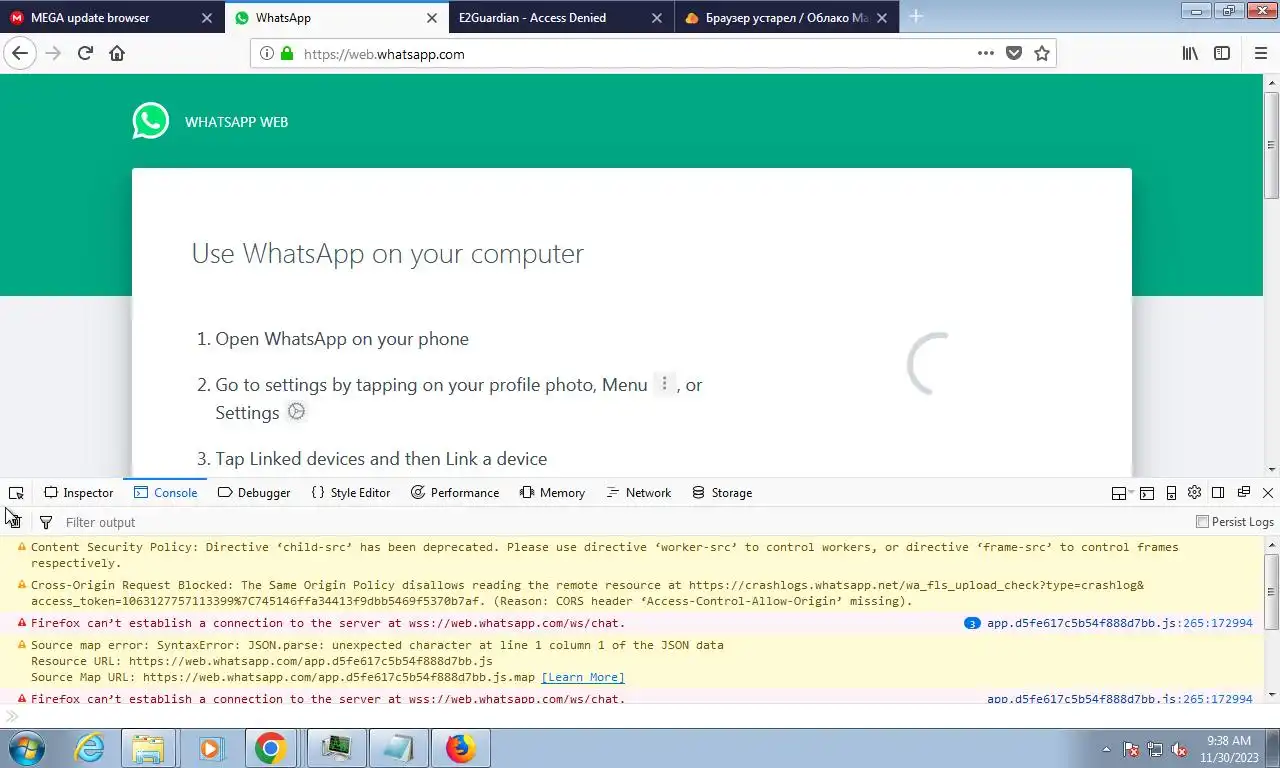
Task: Open a new browser tab with plus
Action: [916, 17]
